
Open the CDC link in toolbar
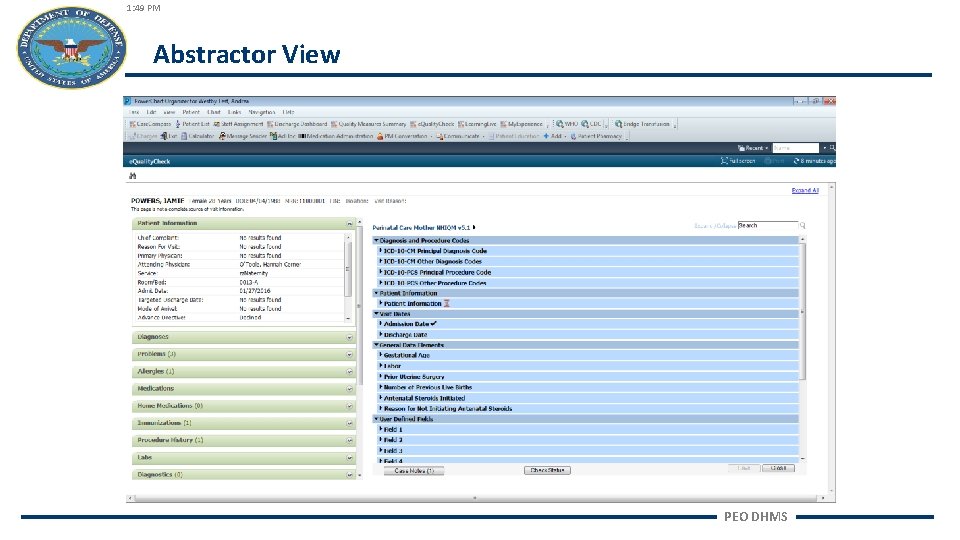591,124
